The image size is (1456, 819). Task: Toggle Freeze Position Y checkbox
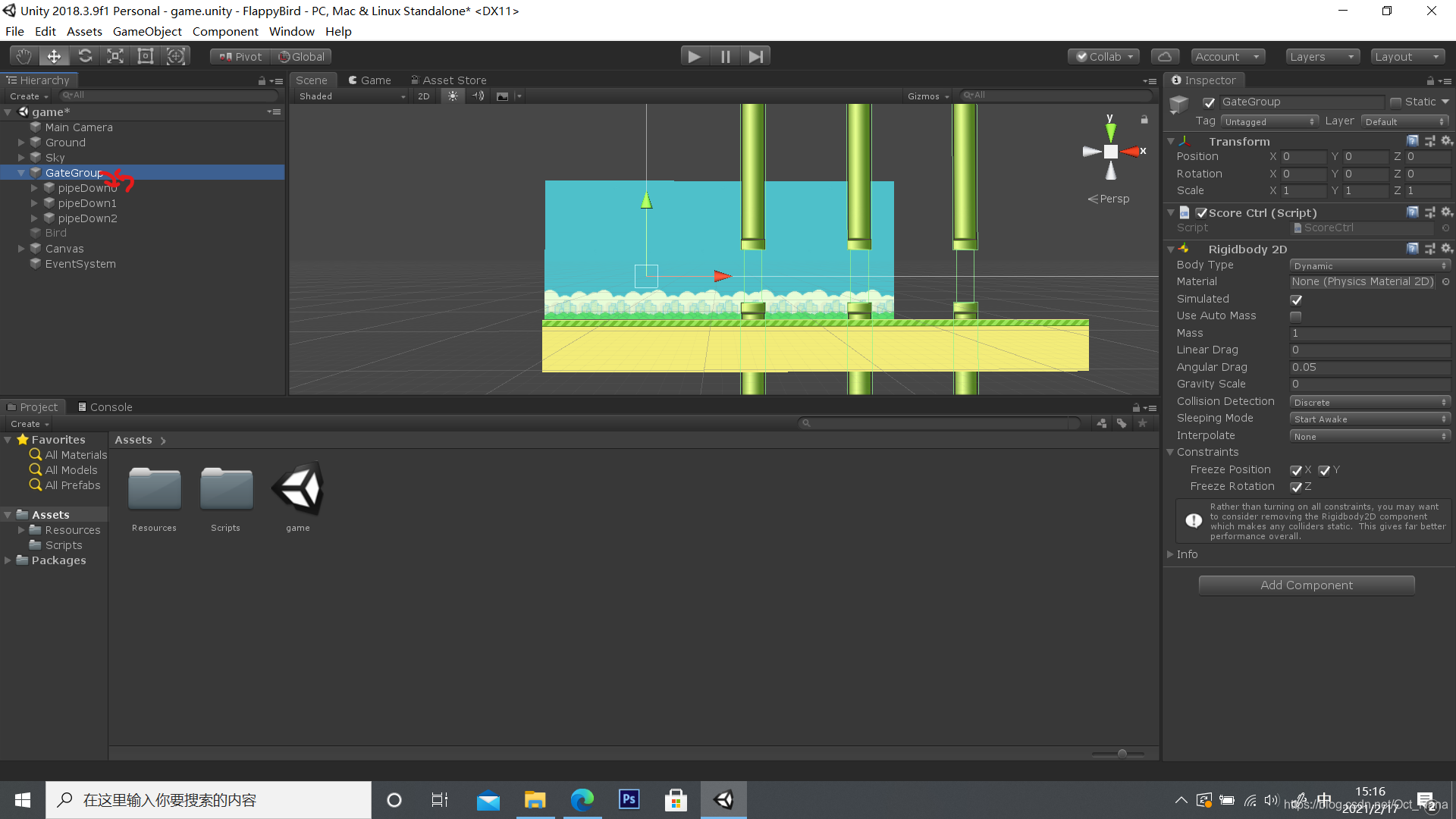[x=1324, y=470]
